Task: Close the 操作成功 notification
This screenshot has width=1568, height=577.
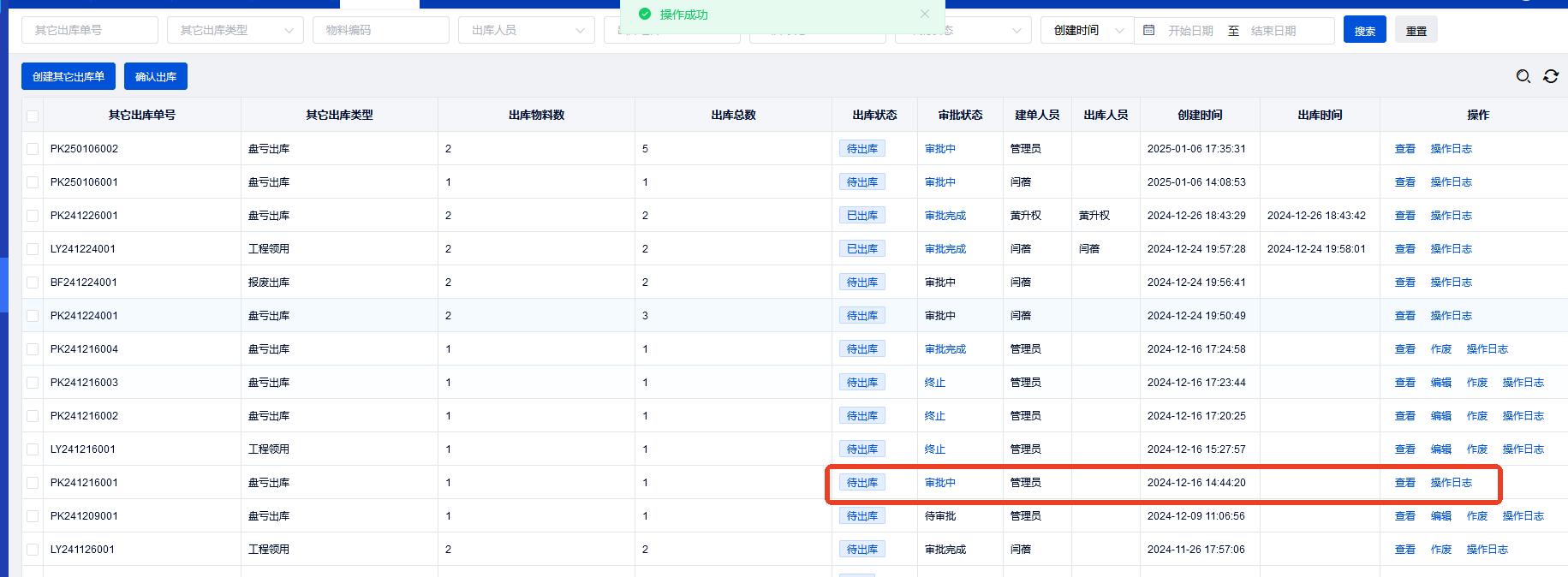Action: coord(924,14)
